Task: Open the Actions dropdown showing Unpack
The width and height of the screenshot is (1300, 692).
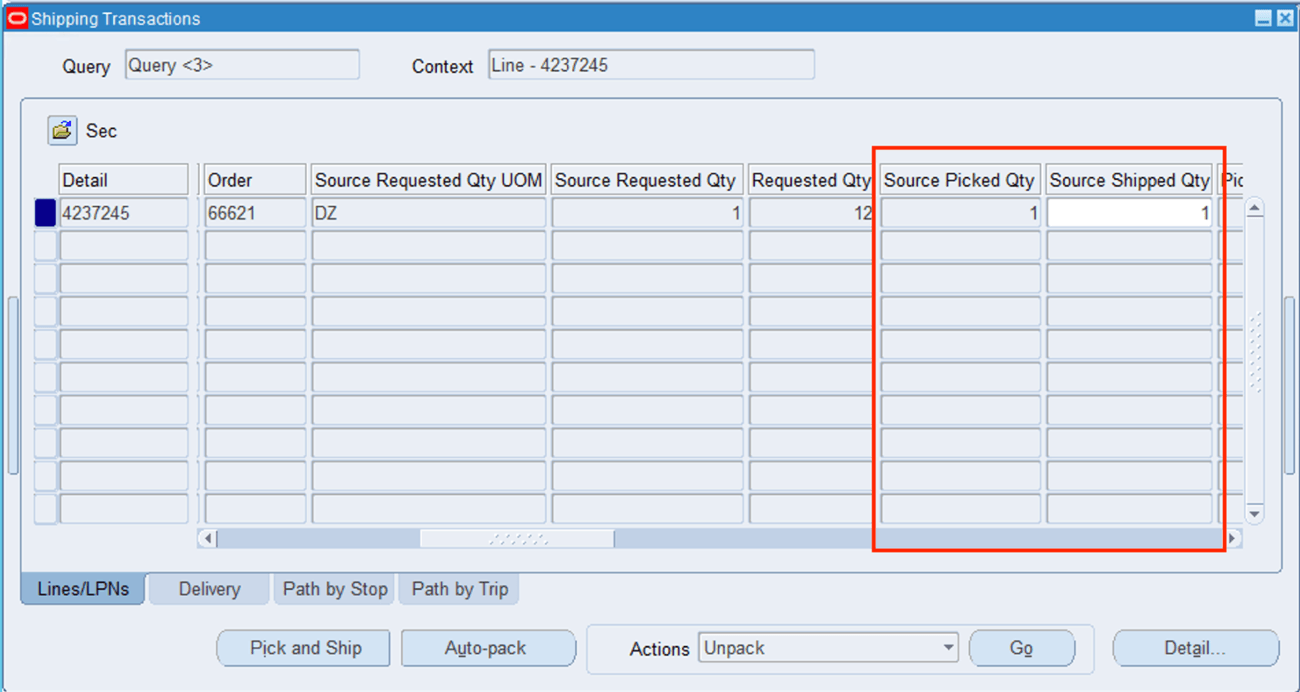Action: coord(828,648)
